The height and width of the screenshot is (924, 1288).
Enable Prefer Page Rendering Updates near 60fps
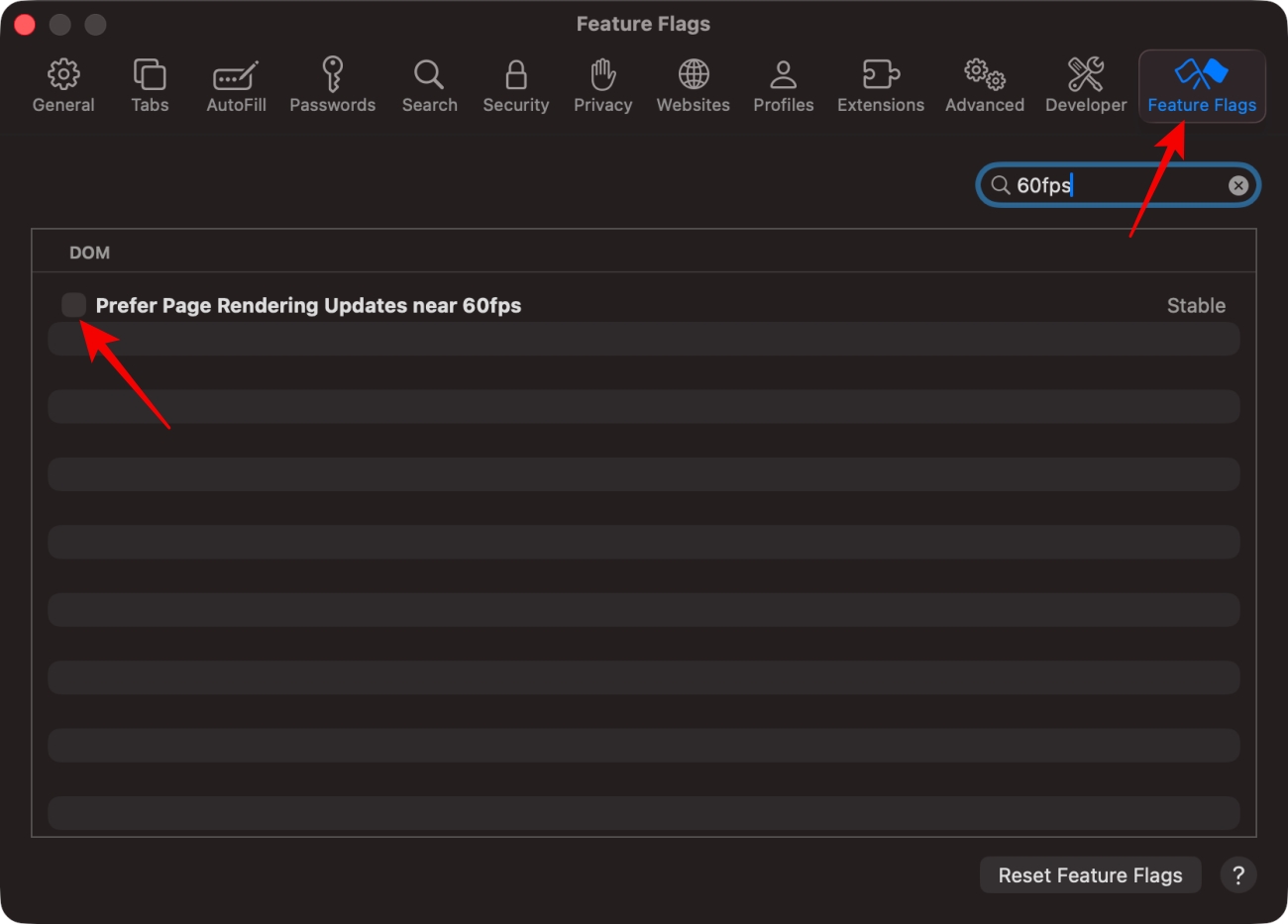73,305
